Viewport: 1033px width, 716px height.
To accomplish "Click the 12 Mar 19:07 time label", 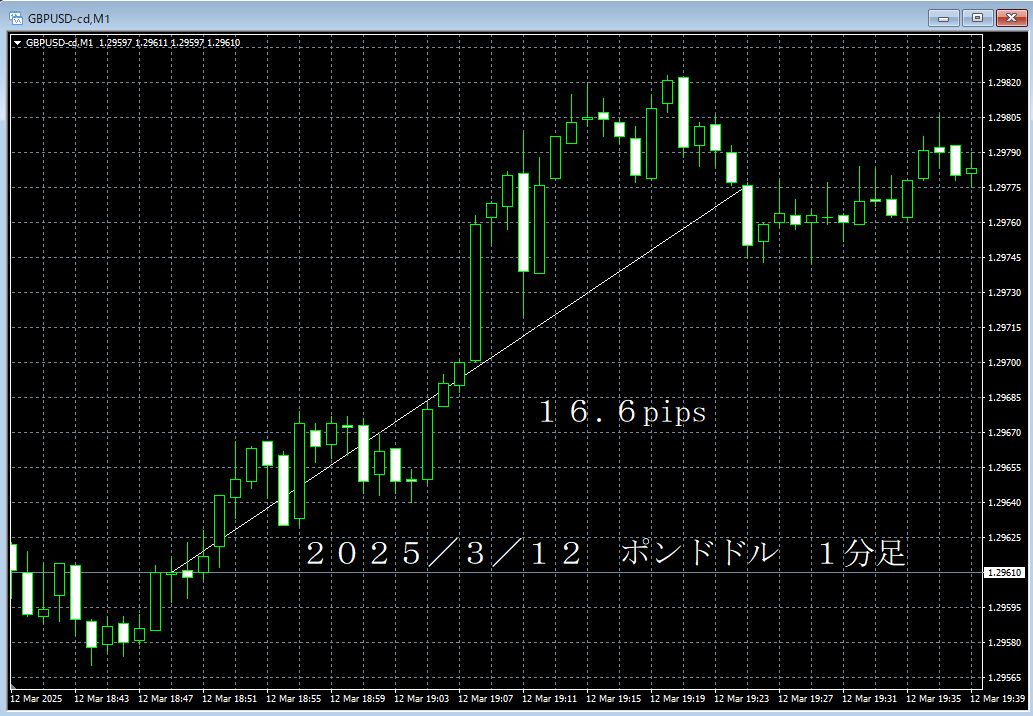I will tap(488, 699).
